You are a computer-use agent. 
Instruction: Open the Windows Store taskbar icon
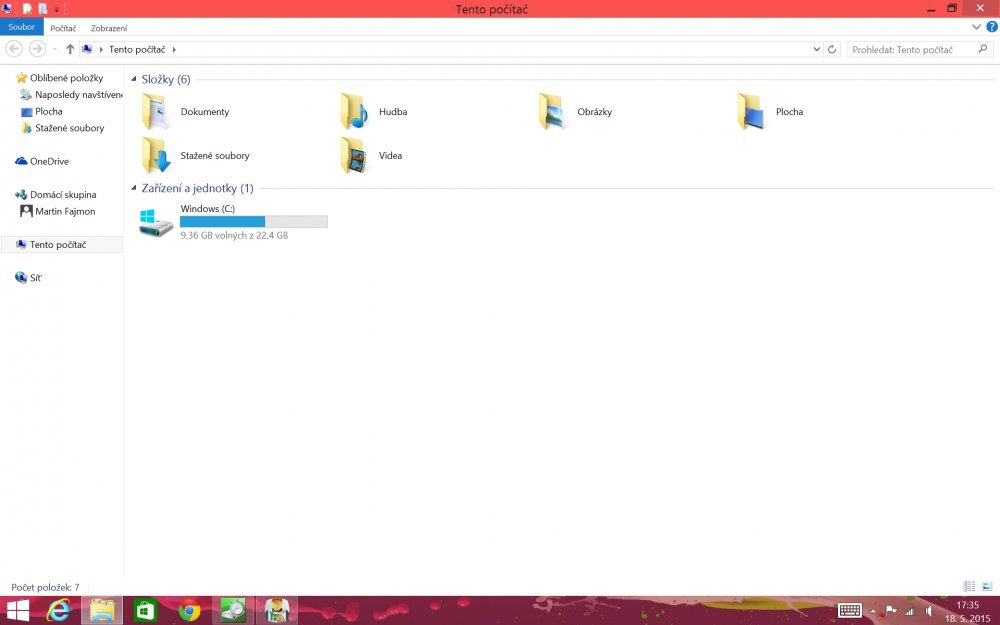pyautogui.click(x=144, y=610)
